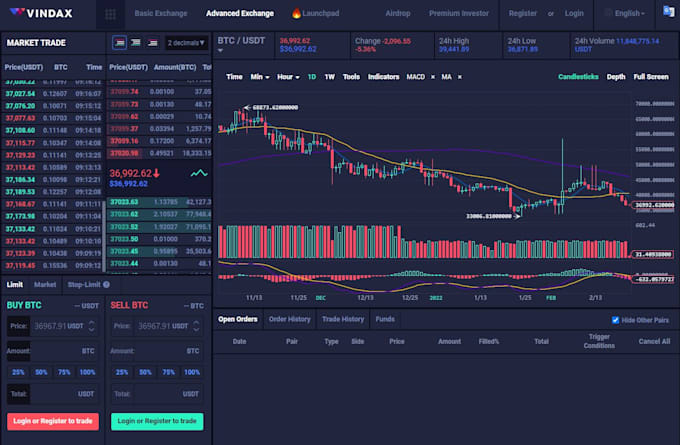Image resolution: width=680 pixels, height=445 pixels.
Task: Open the Funds tab
Action: tap(385, 319)
